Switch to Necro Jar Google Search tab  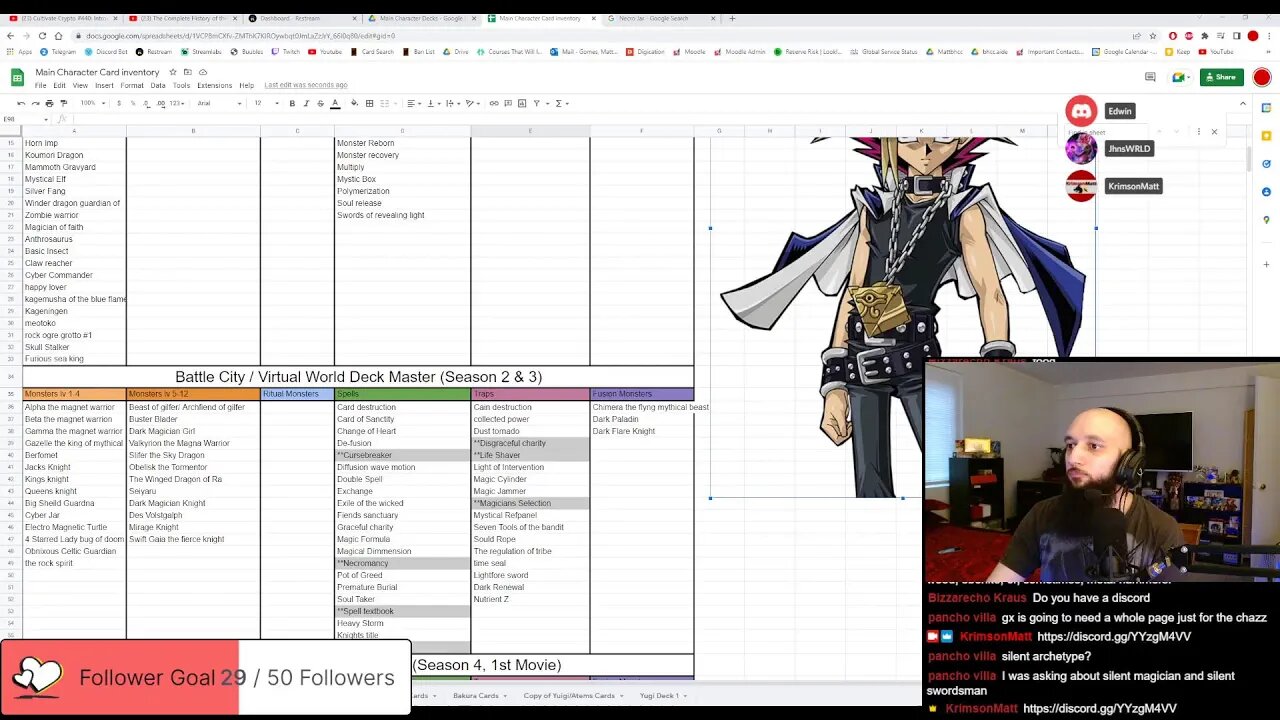click(x=661, y=18)
